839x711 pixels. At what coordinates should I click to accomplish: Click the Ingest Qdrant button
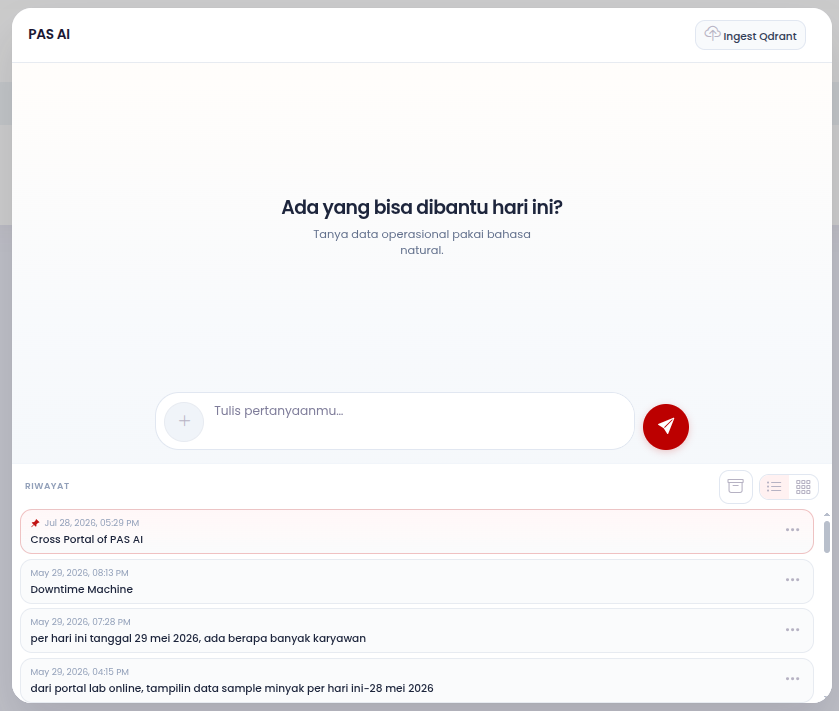750,35
